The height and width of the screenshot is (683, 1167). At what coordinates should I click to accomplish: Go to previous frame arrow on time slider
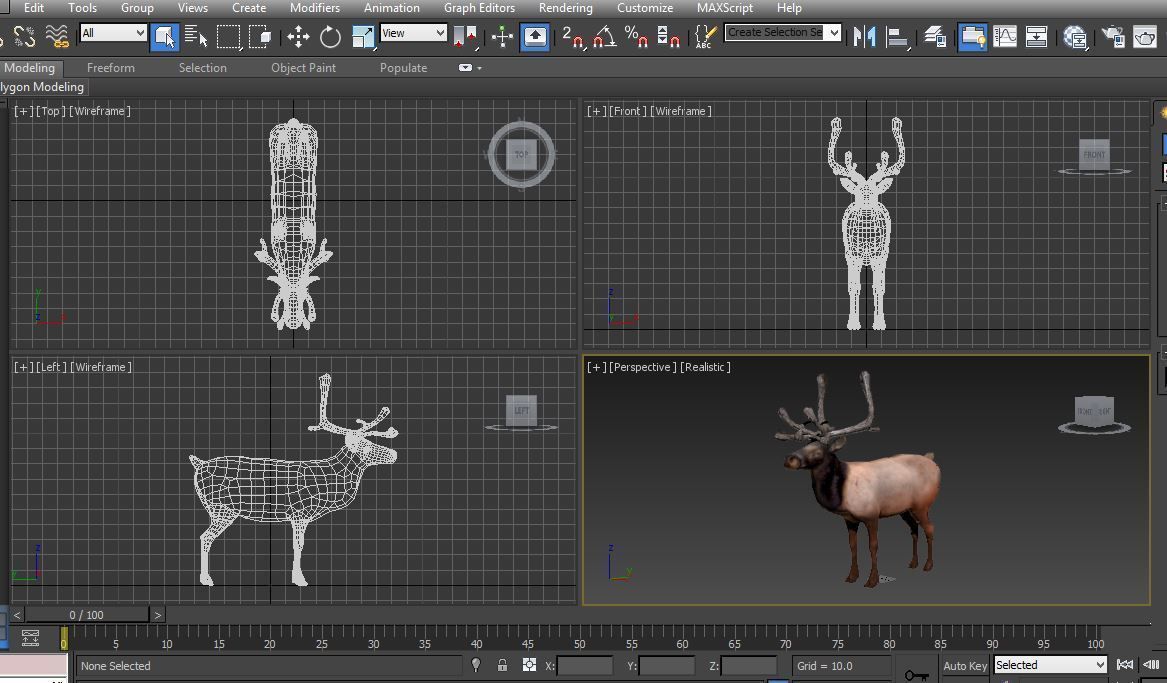(17, 615)
